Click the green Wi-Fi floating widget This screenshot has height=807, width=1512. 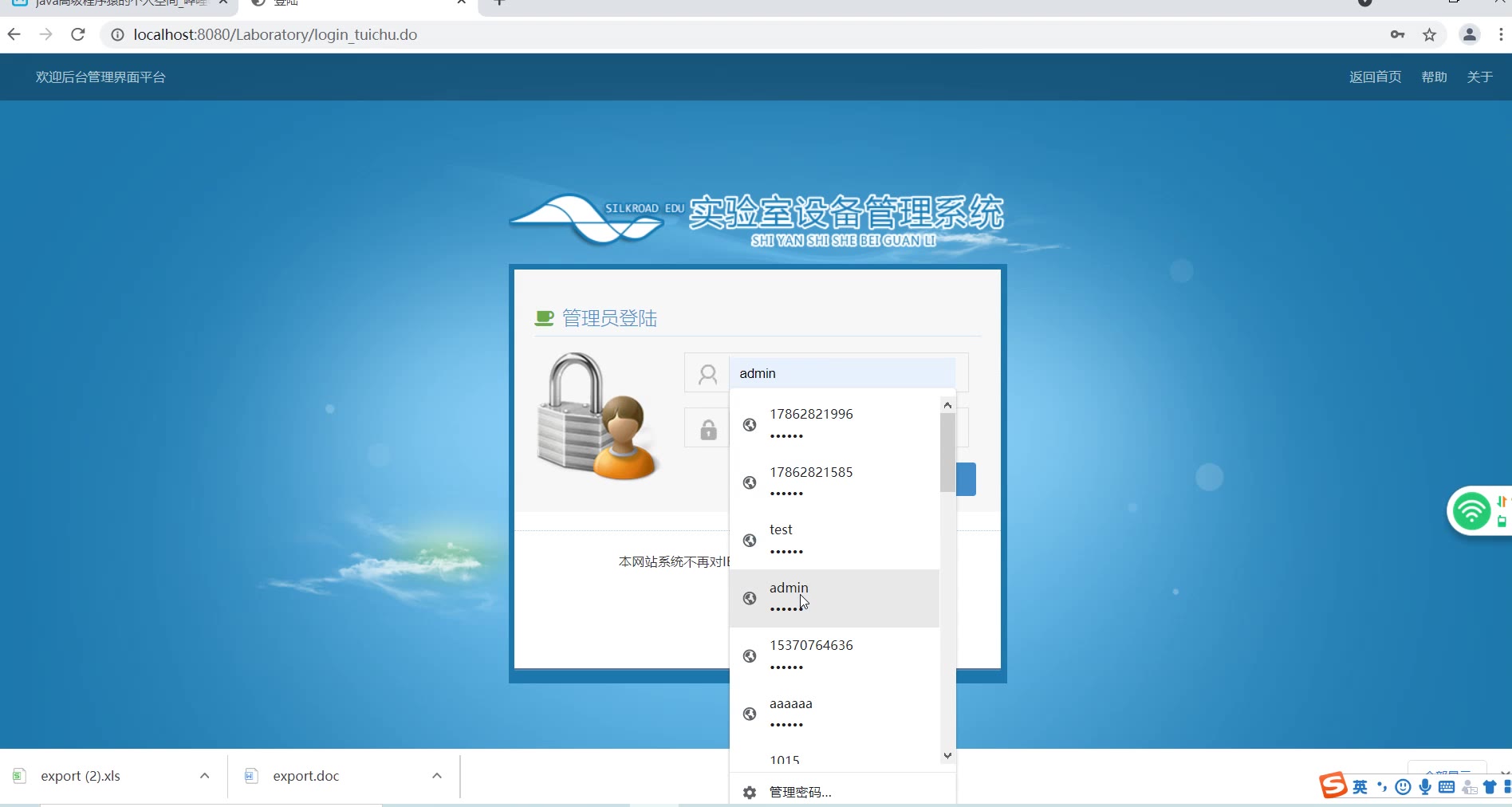pyautogui.click(x=1471, y=511)
